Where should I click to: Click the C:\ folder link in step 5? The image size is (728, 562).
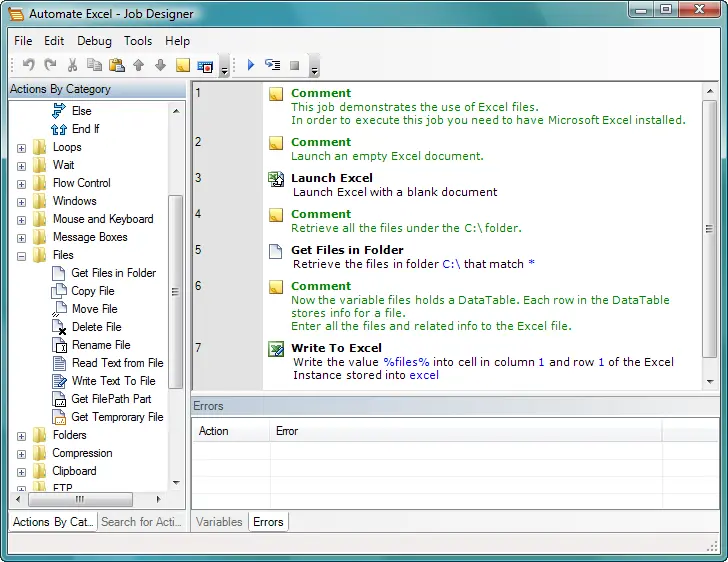click(451, 264)
